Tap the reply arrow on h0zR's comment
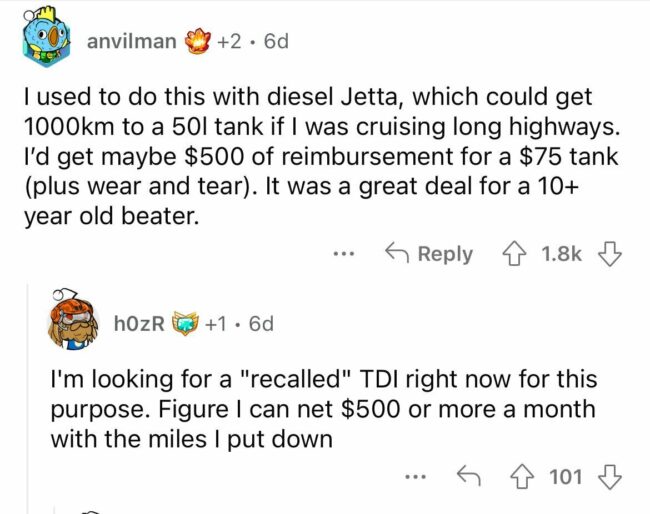The width and height of the screenshot is (650, 514). click(x=466, y=476)
